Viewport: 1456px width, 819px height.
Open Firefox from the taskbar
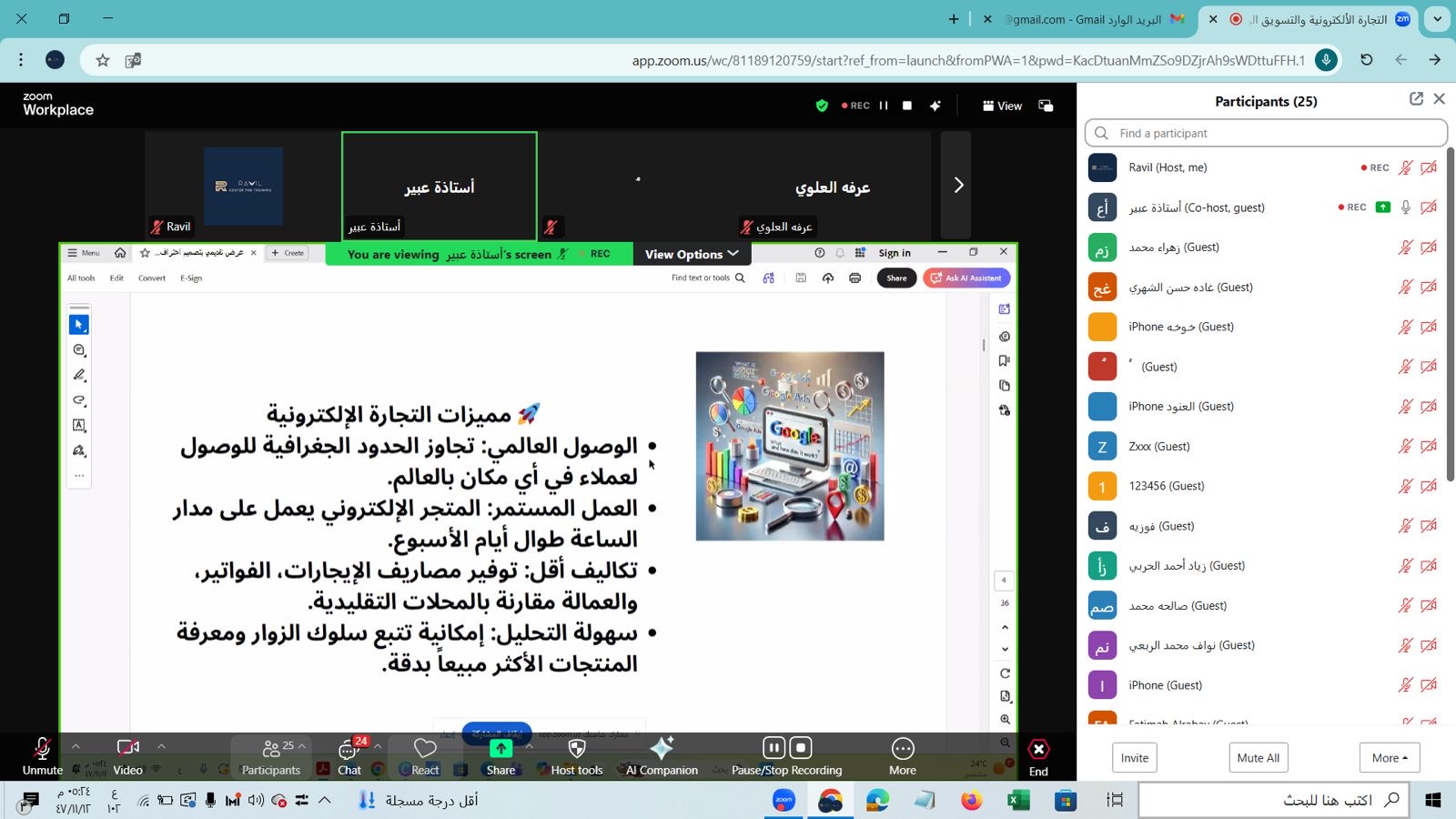coord(972,801)
